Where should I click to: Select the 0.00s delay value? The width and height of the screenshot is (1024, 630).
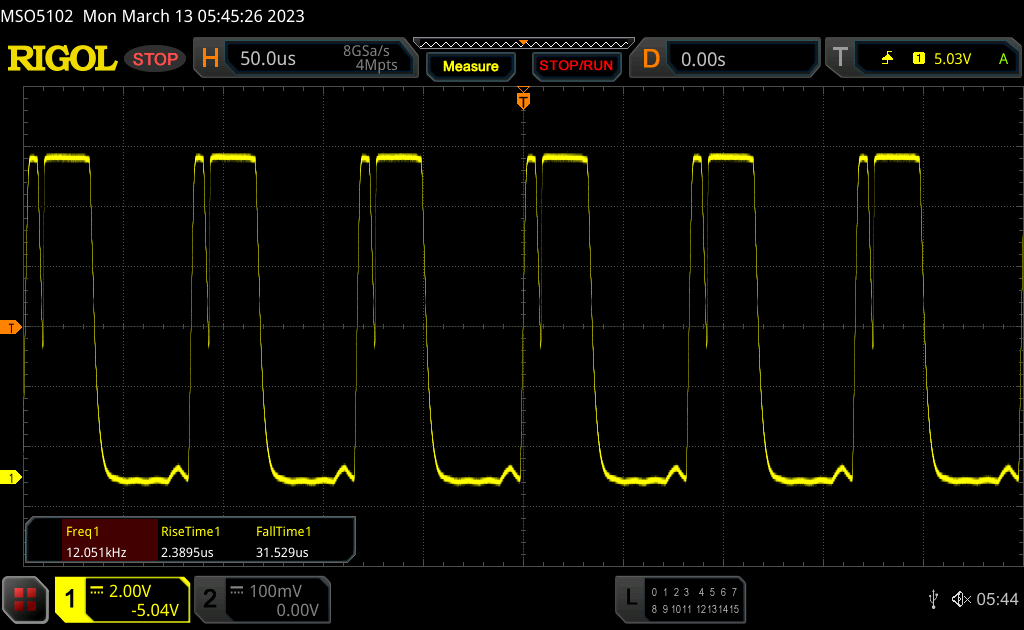[703, 59]
